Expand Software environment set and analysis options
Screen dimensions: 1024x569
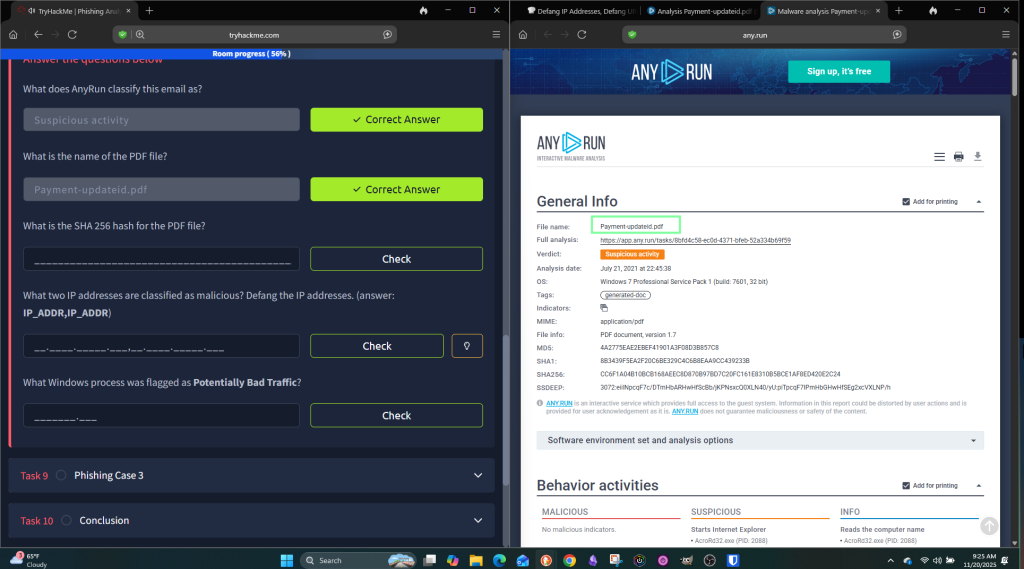pos(760,440)
